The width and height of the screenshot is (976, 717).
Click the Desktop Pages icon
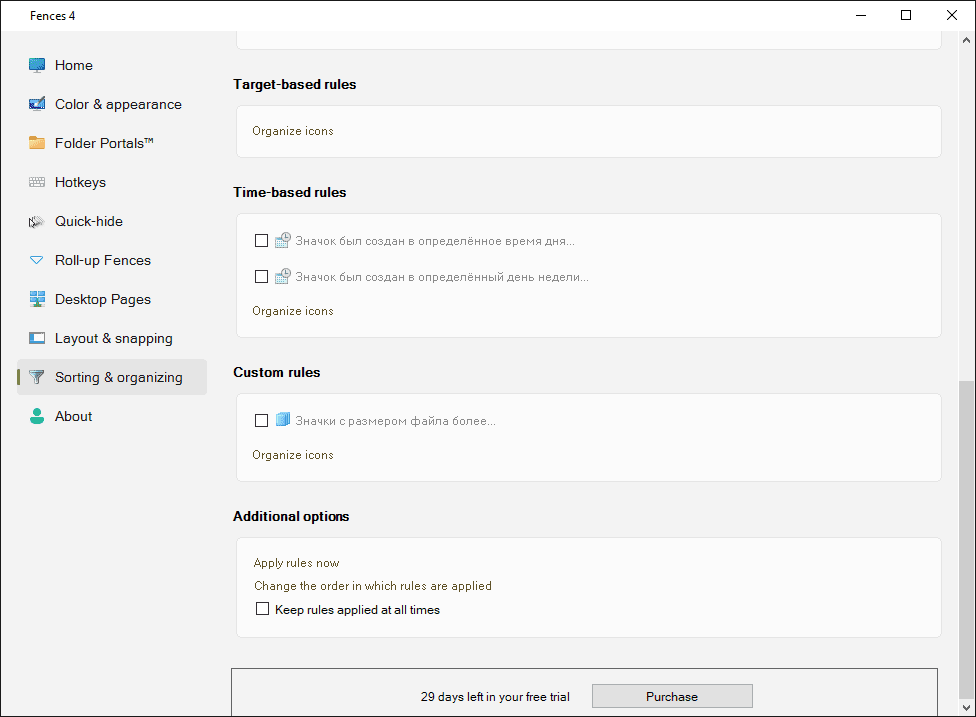(37, 299)
